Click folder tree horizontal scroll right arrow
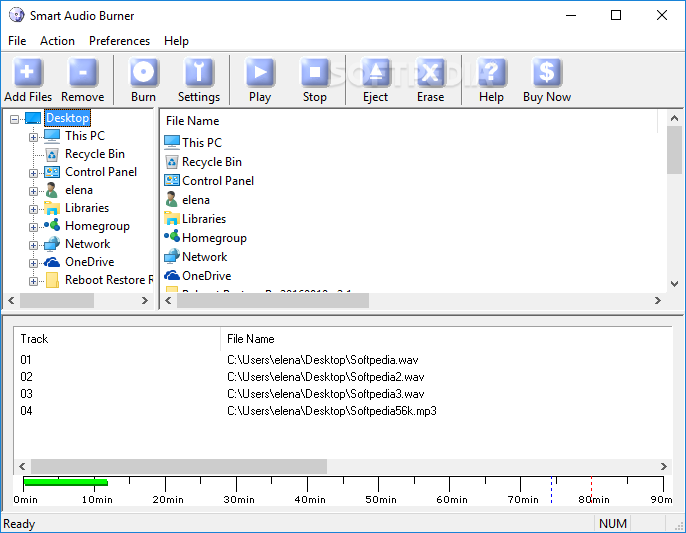This screenshot has width=686, height=533. click(x=145, y=301)
